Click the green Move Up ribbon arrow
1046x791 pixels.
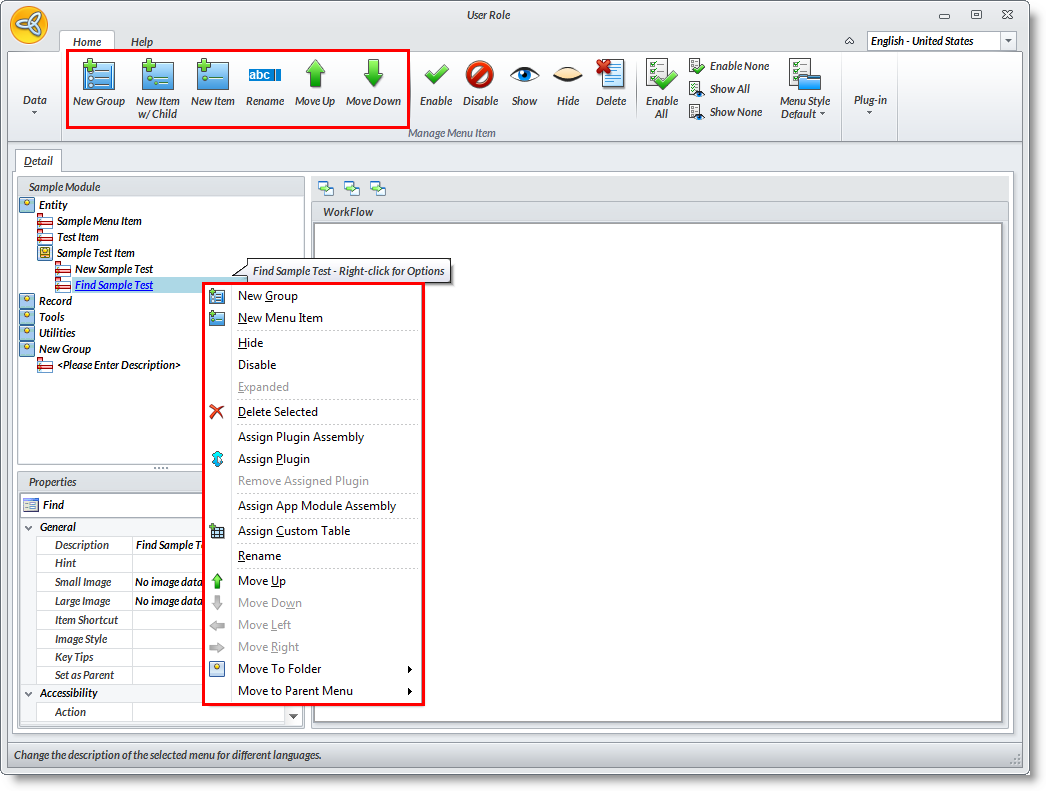315,76
